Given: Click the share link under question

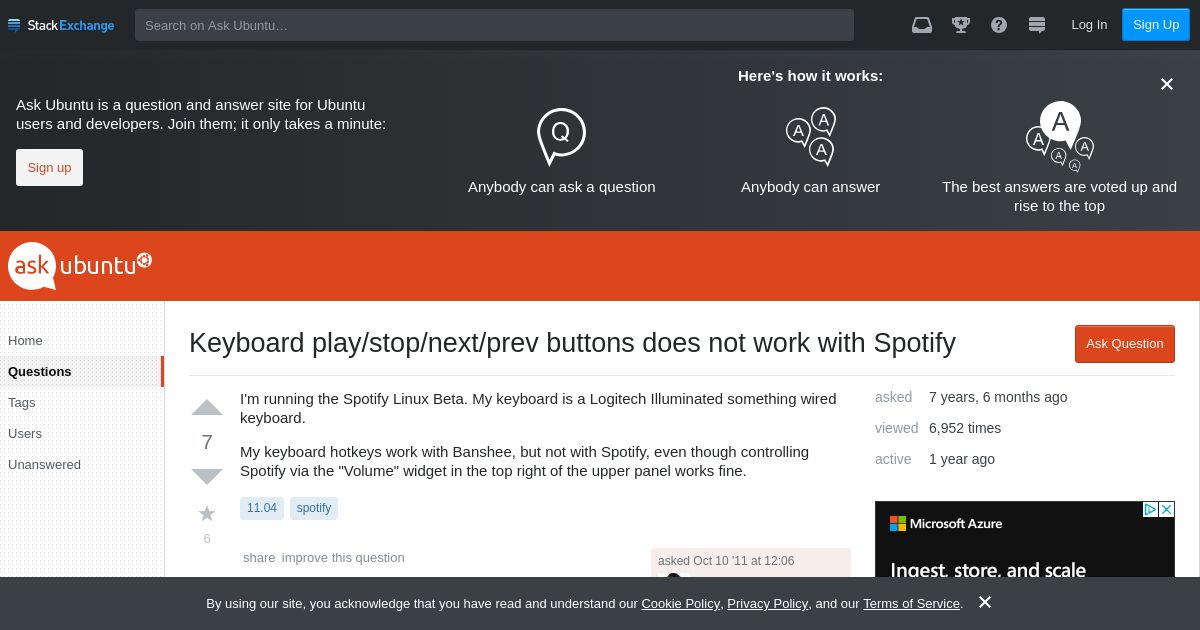Looking at the screenshot, I should click(x=259, y=557).
